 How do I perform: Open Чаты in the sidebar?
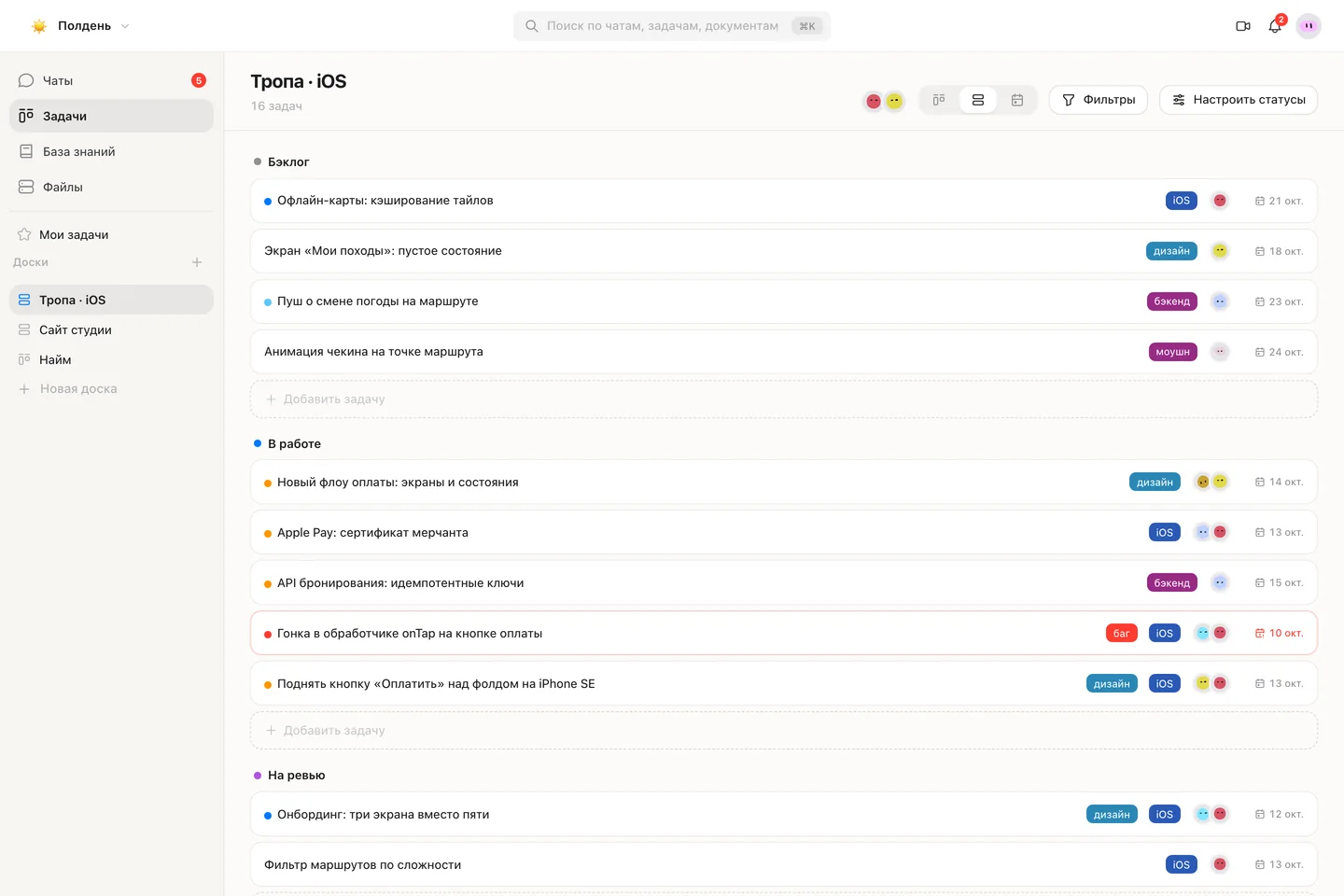pos(112,80)
